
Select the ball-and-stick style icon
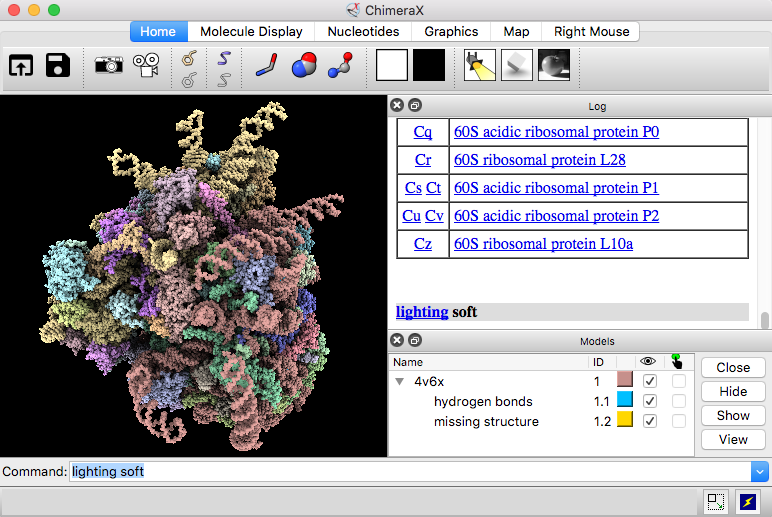(x=340, y=65)
